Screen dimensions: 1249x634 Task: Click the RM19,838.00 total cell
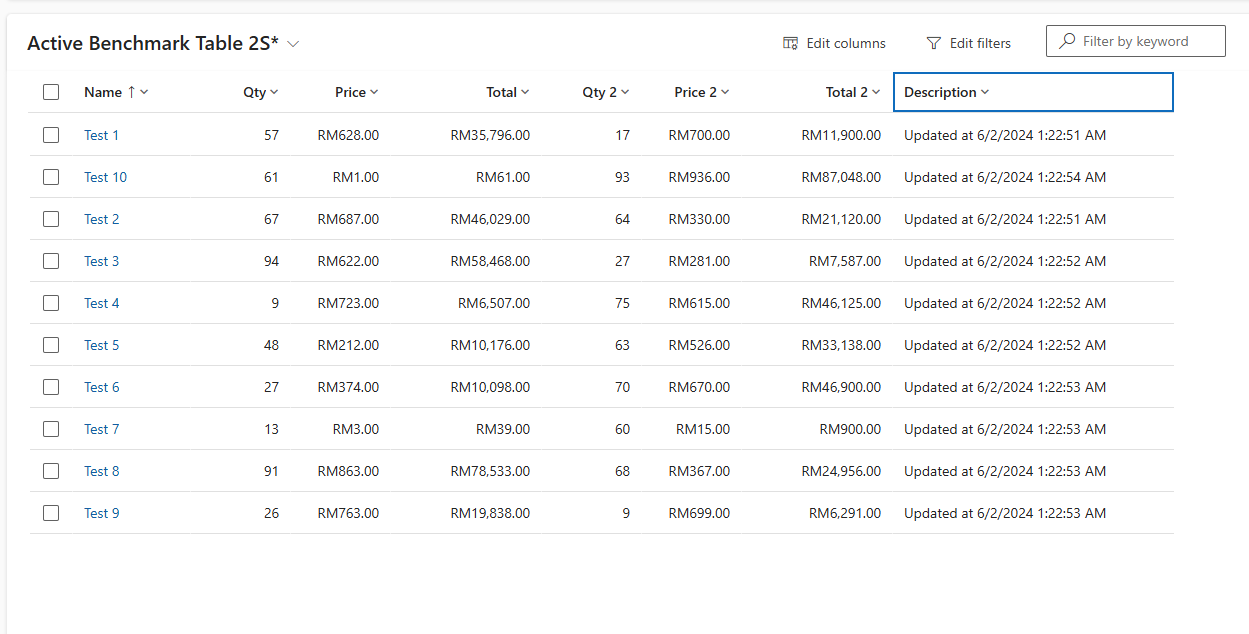click(490, 513)
